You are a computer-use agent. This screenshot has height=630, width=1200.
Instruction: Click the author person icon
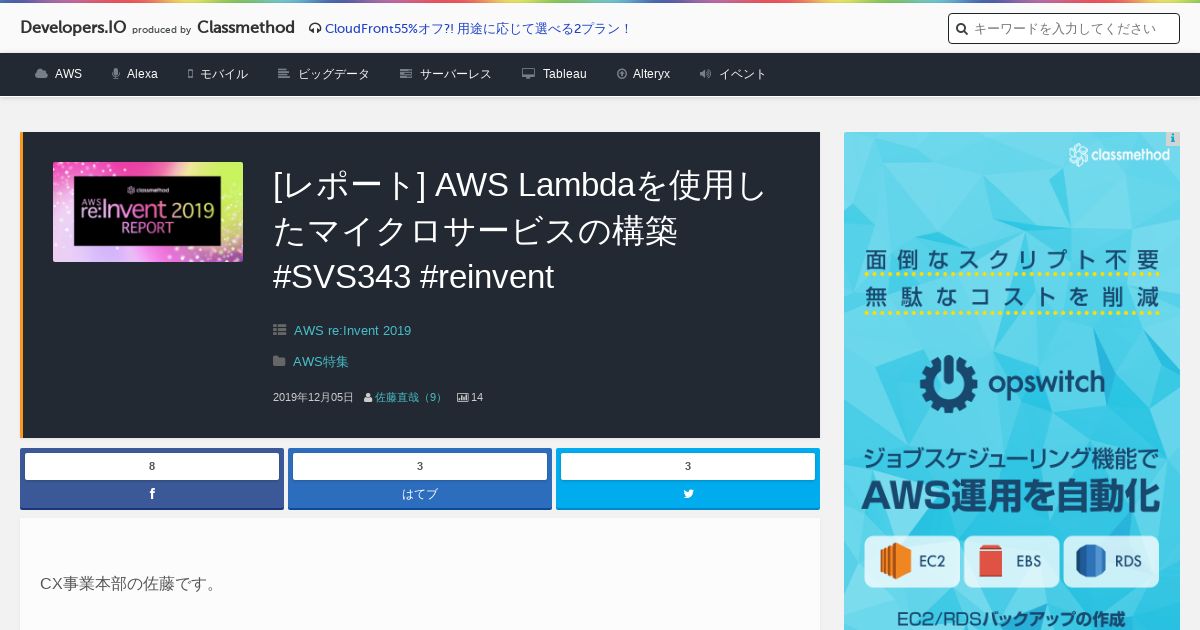click(368, 397)
